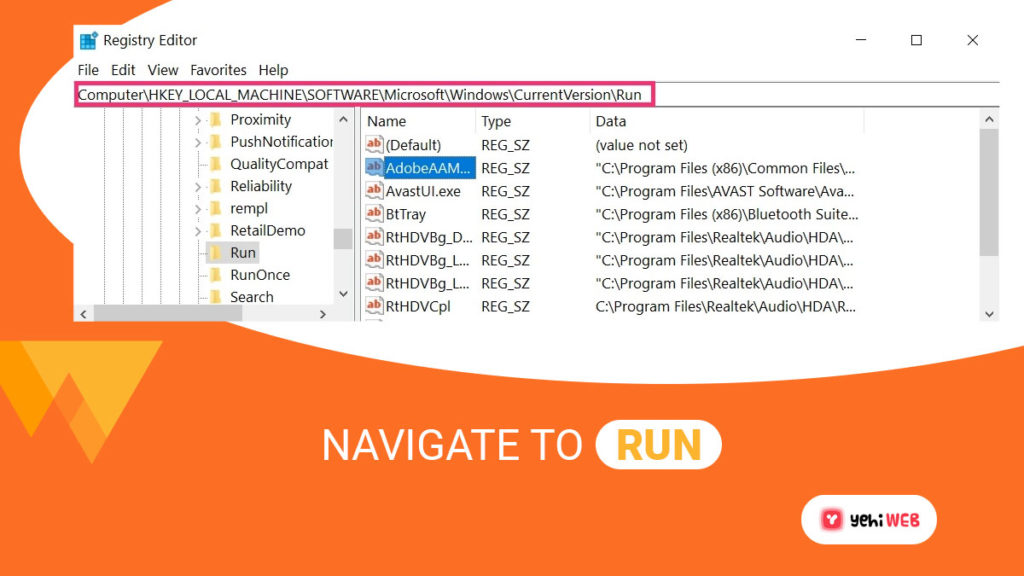Click the RetailDemo folder icon

pyautogui.click(x=215, y=231)
